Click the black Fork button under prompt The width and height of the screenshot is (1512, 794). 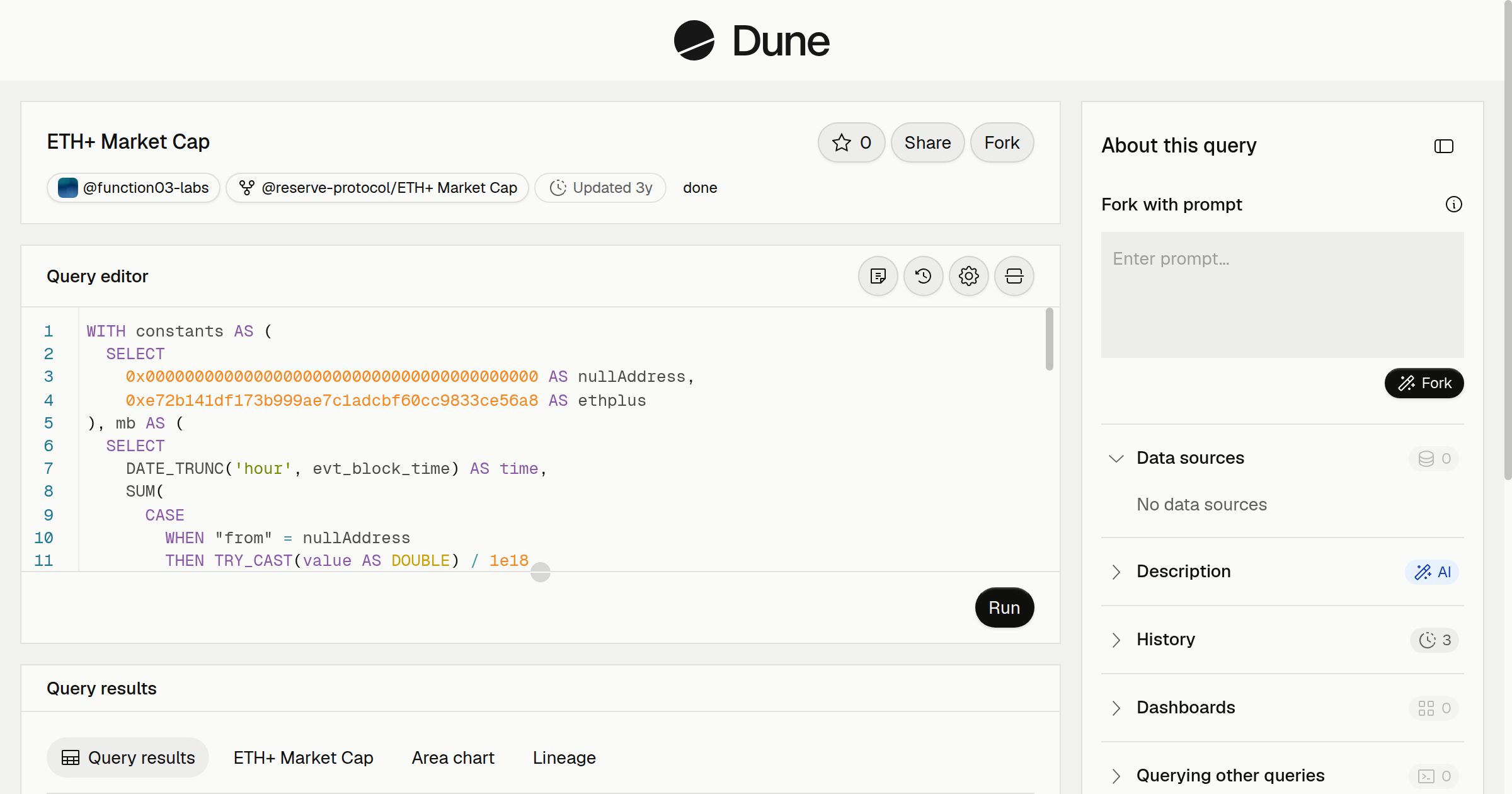1424,383
